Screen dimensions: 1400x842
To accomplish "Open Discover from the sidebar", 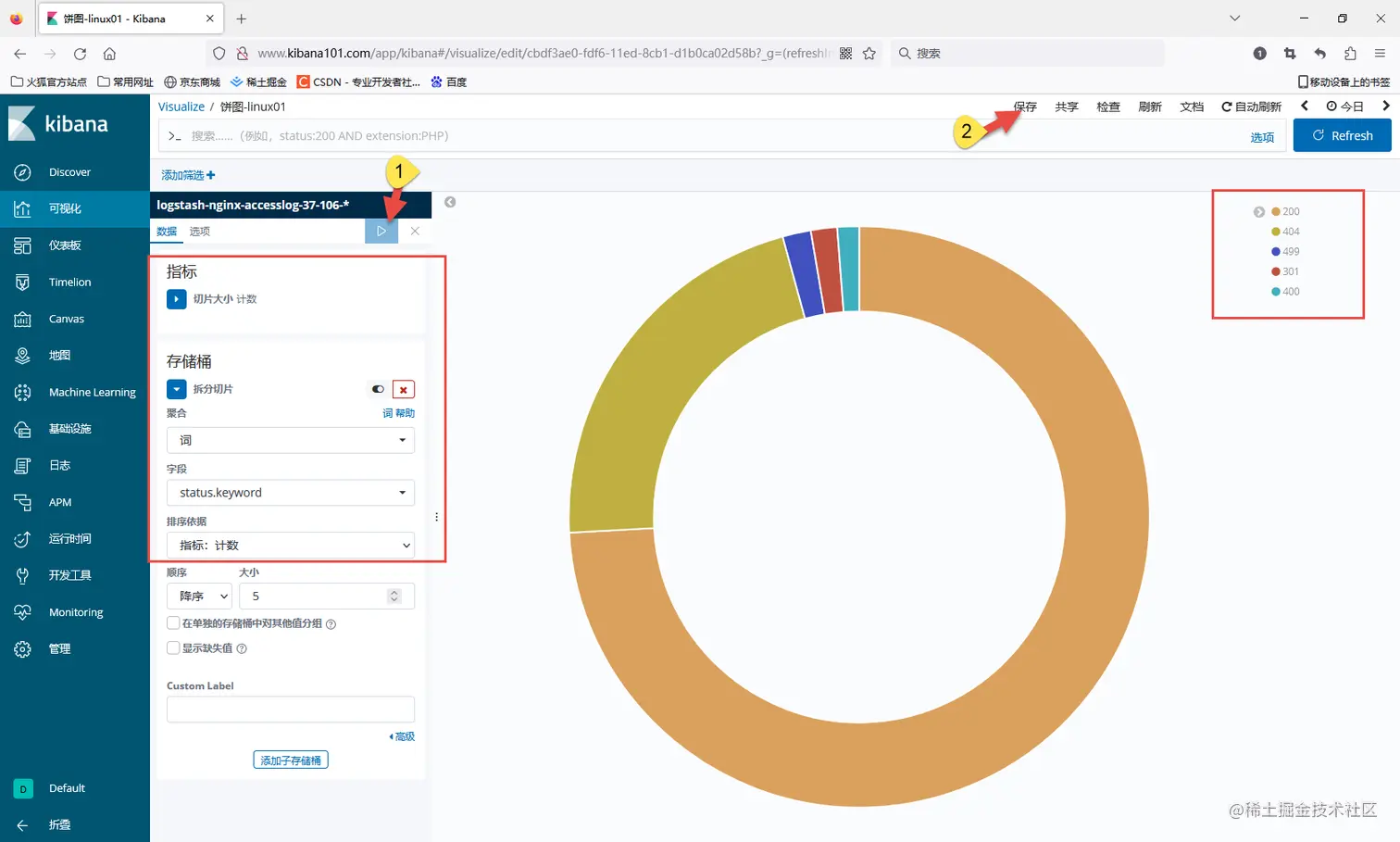I will (x=69, y=172).
